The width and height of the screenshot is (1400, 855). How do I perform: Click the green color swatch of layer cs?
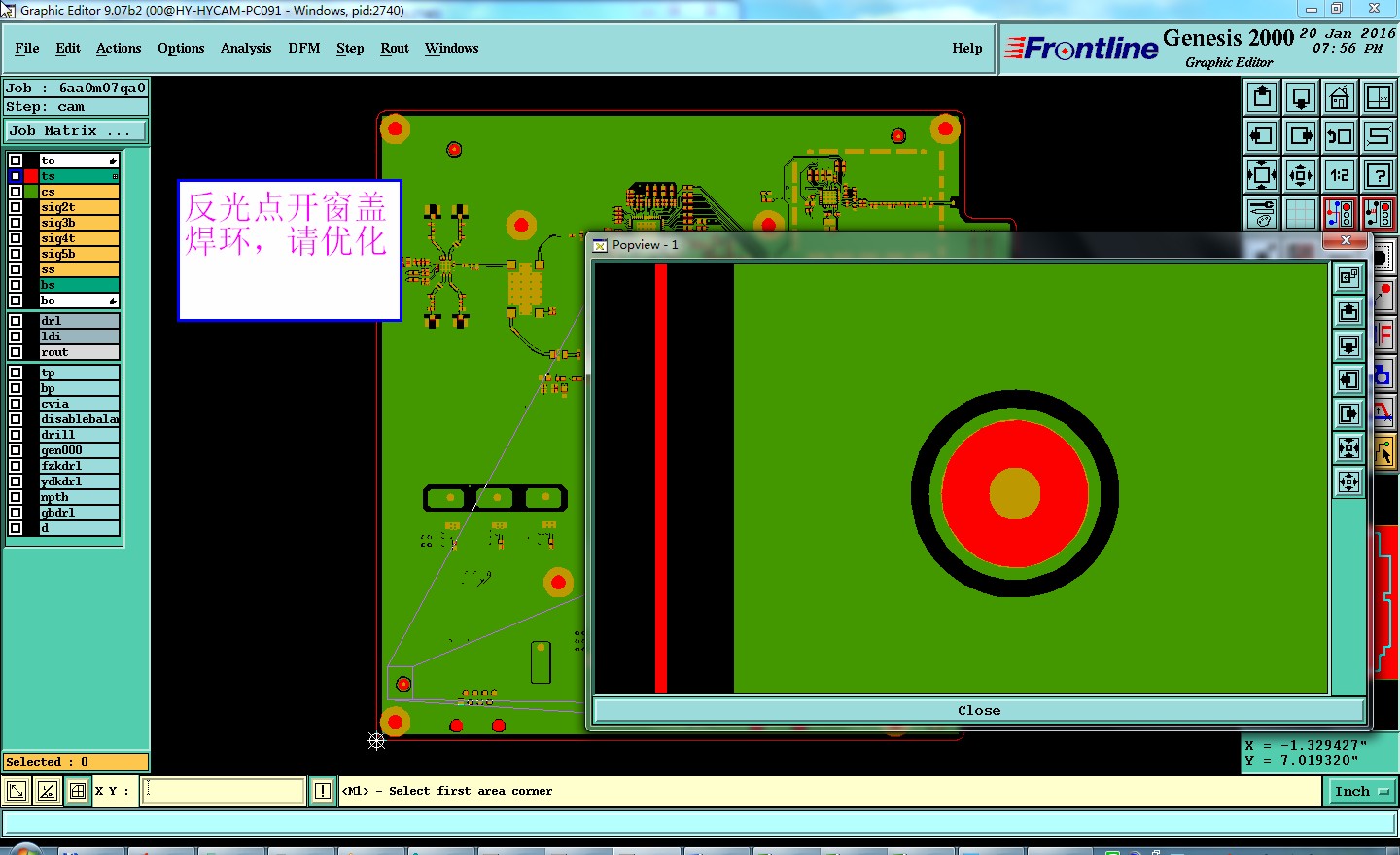pos(31,192)
